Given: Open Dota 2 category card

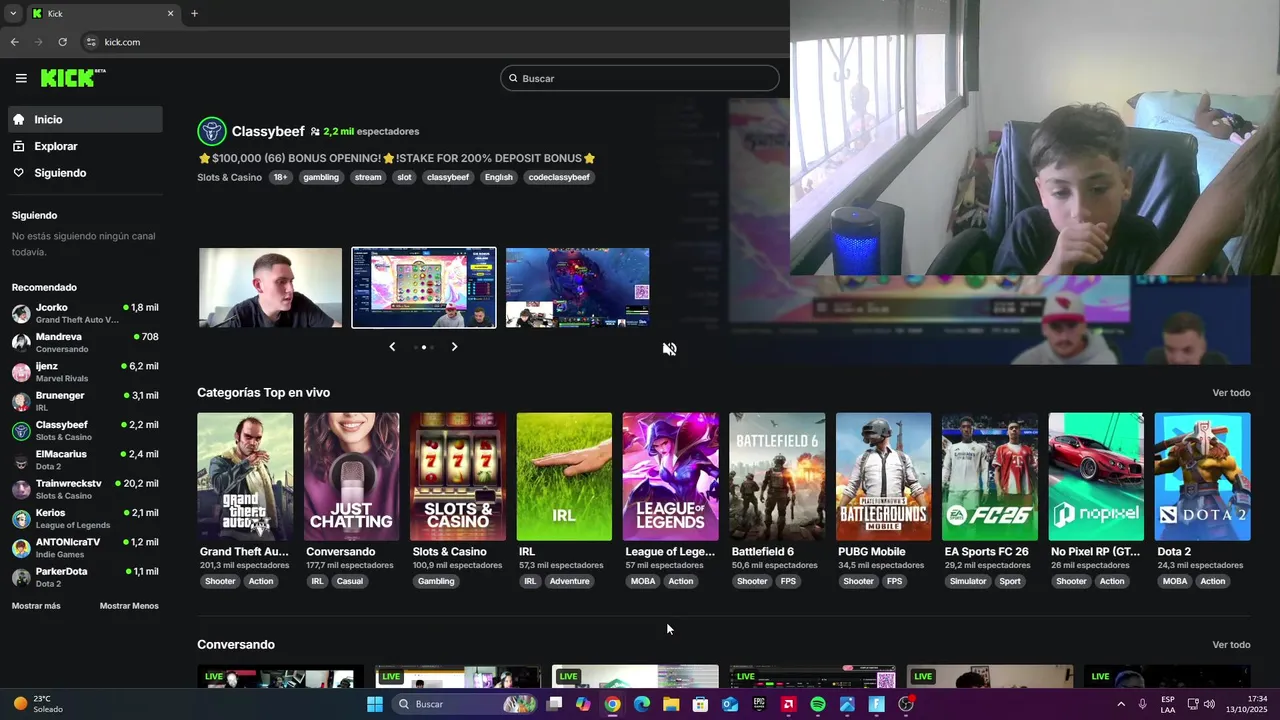Looking at the screenshot, I should 1202,477.
